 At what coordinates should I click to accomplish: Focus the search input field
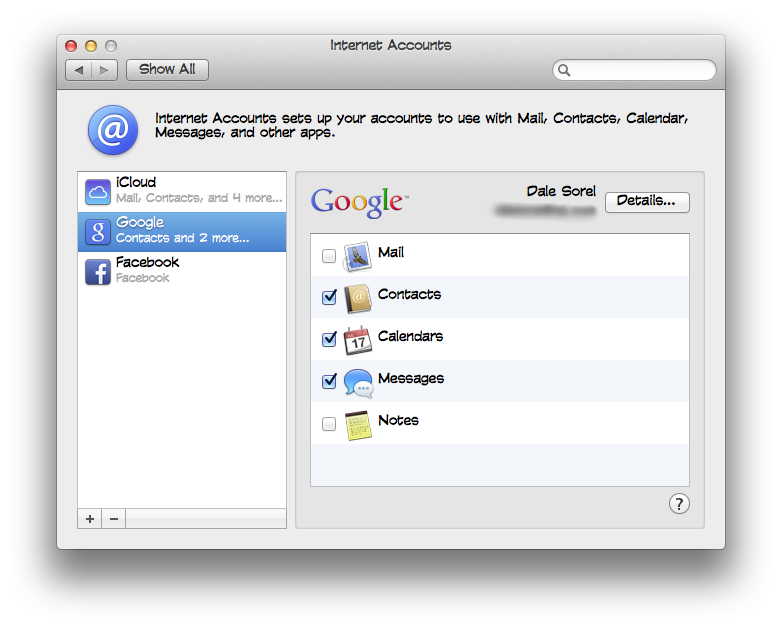[x=634, y=70]
